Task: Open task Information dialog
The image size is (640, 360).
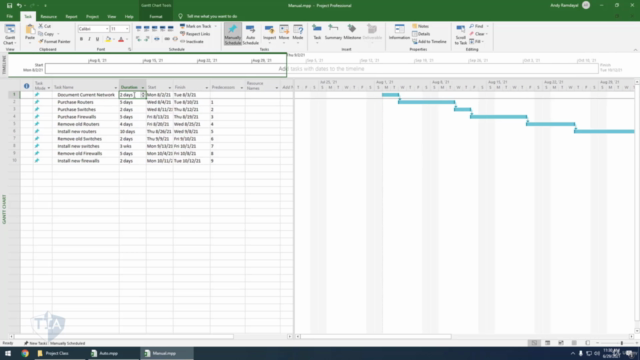Action: pyautogui.click(x=399, y=33)
